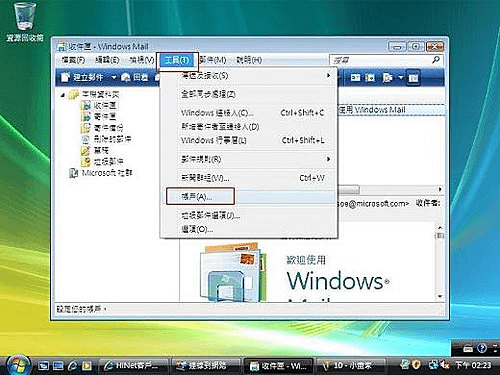Choose Options 選項(O)... menu item
The width and height of the screenshot is (500, 375).
pos(249,229)
